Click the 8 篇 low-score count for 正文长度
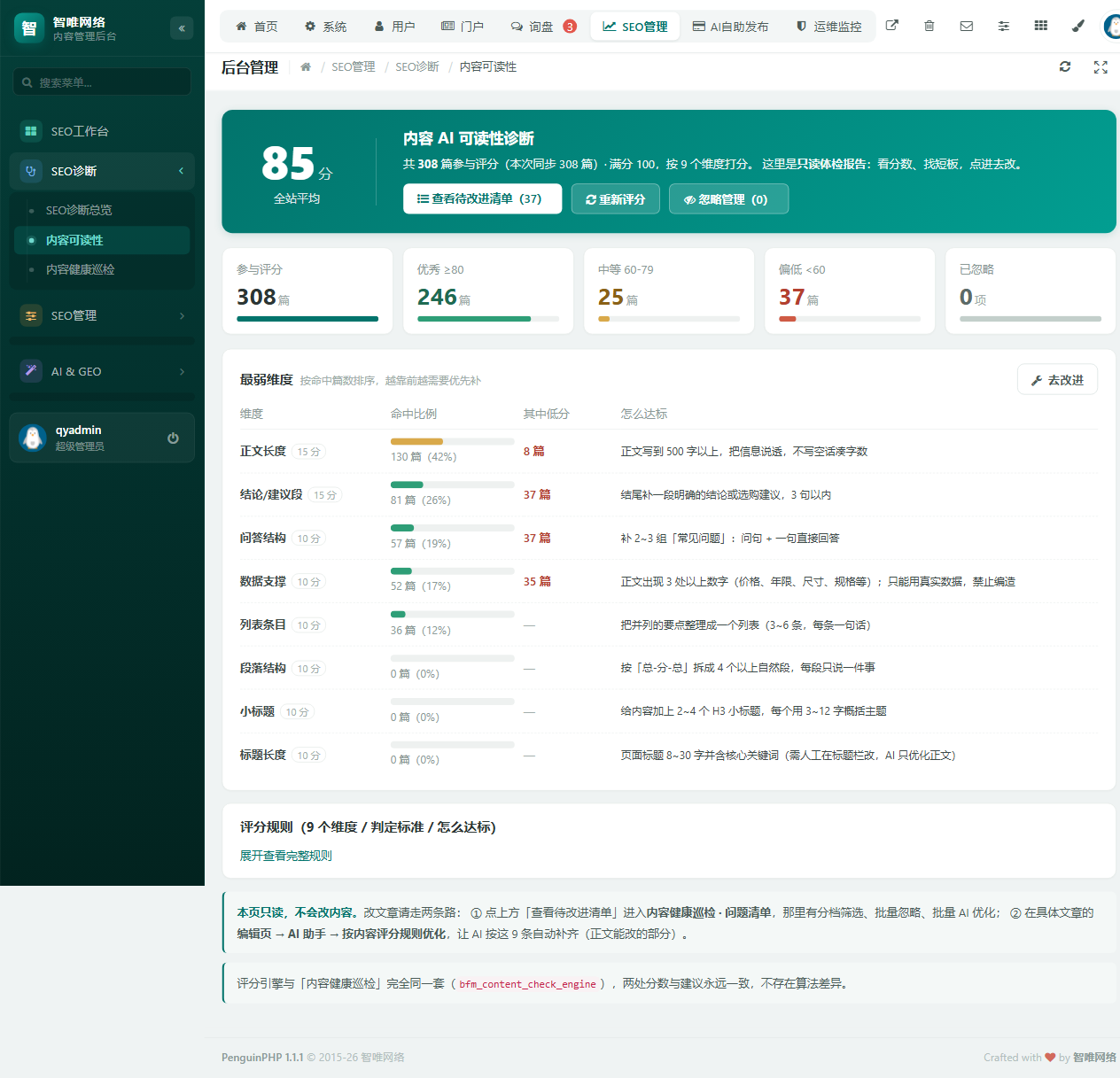Screen dimensions: 1120x1078 click(x=534, y=451)
